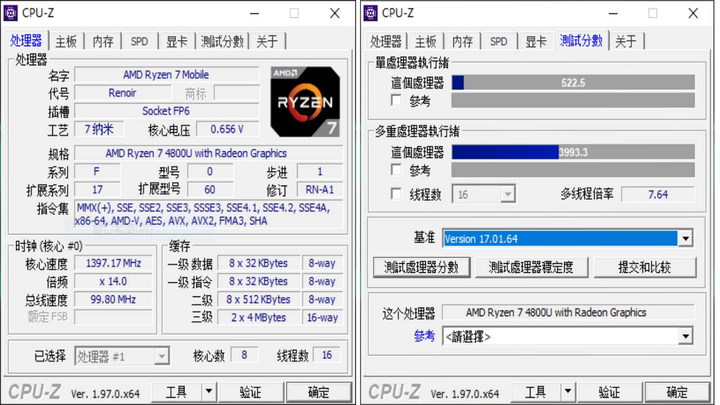The image size is (720, 405).
Task: Switch to 内存 tab in left window
Action: coord(103,41)
